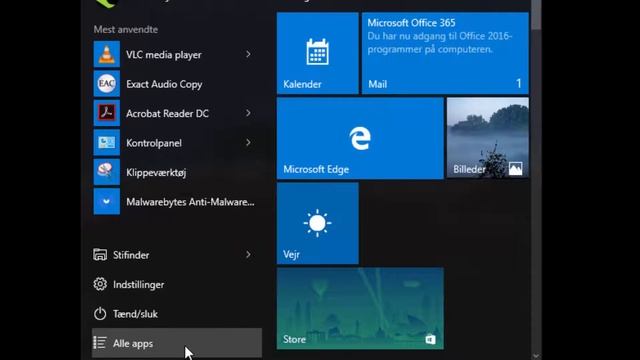The width and height of the screenshot is (640, 360).
Task: Expand VLC media player jump list arrow
Action: 248,54
